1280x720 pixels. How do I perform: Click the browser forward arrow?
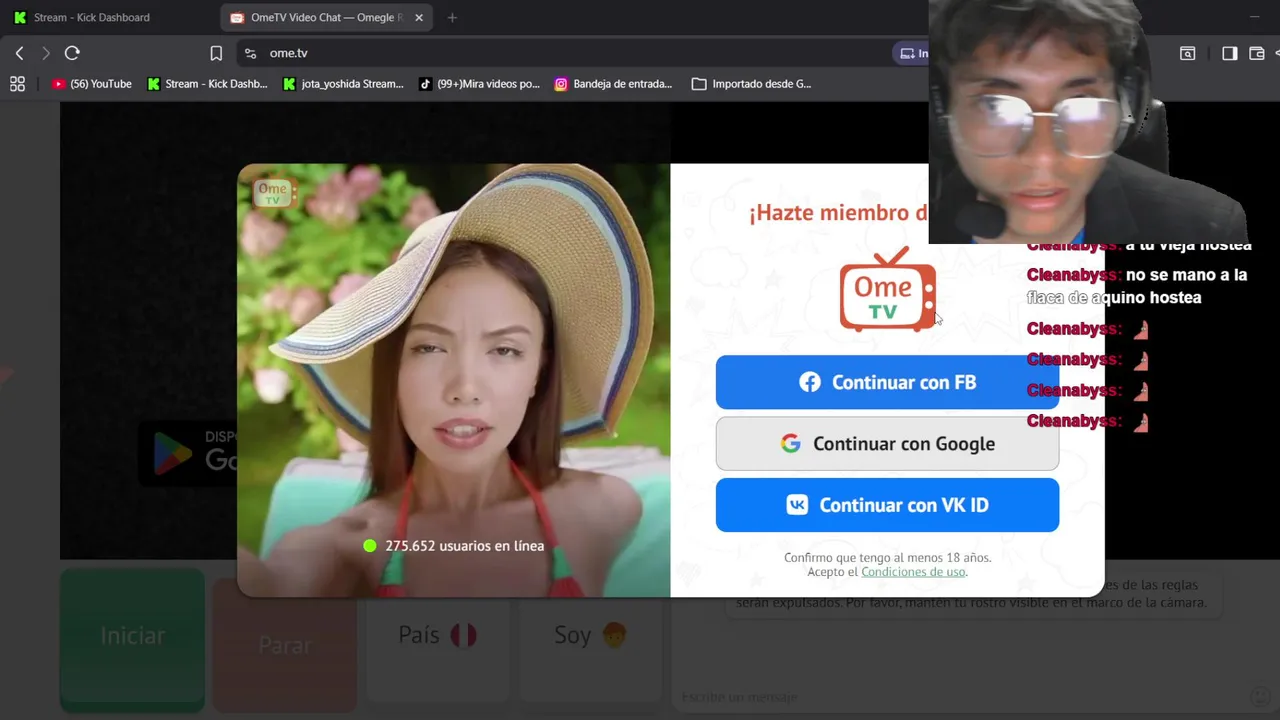[x=45, y=53]
